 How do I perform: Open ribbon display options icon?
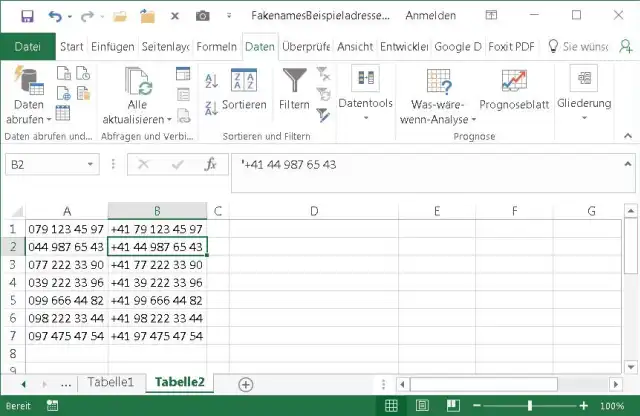pyautogui.click(x=491, y=15)
